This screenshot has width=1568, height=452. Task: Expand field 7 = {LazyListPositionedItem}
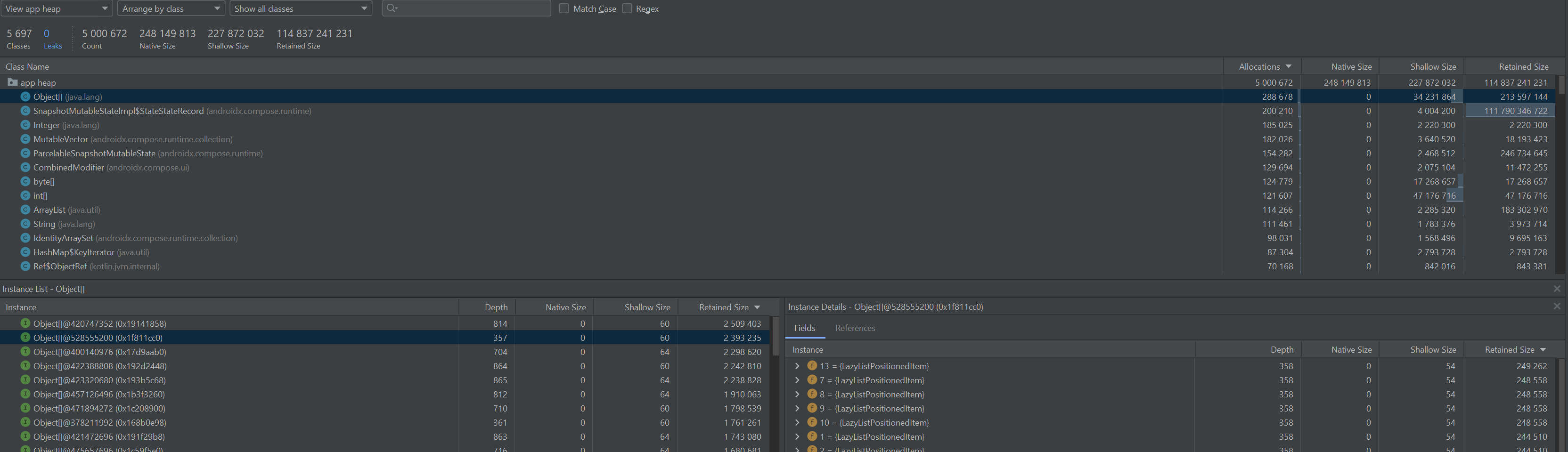(x=797, y=380)
